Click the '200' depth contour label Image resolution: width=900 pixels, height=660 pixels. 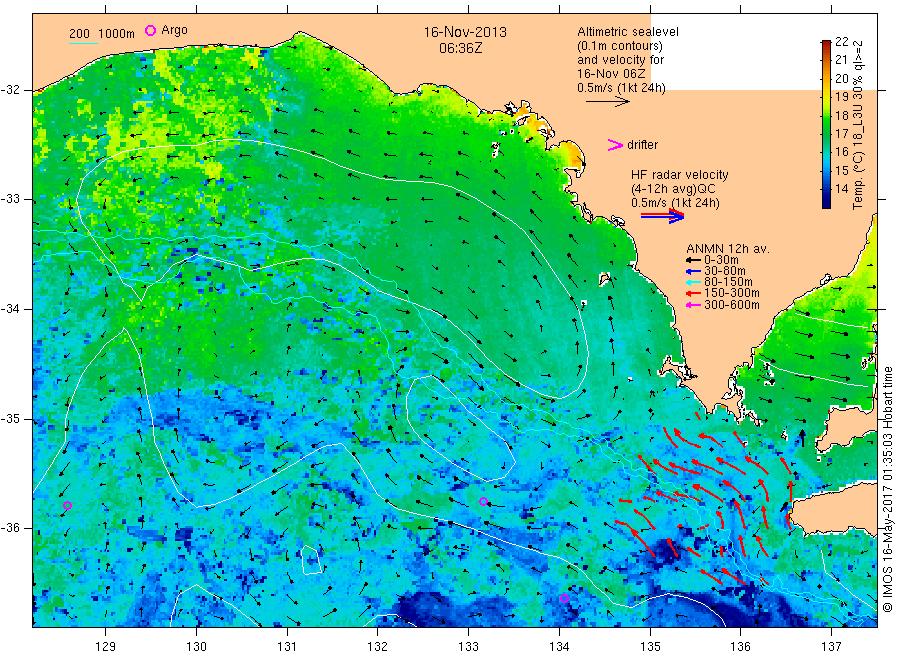[x=79, y=34]
